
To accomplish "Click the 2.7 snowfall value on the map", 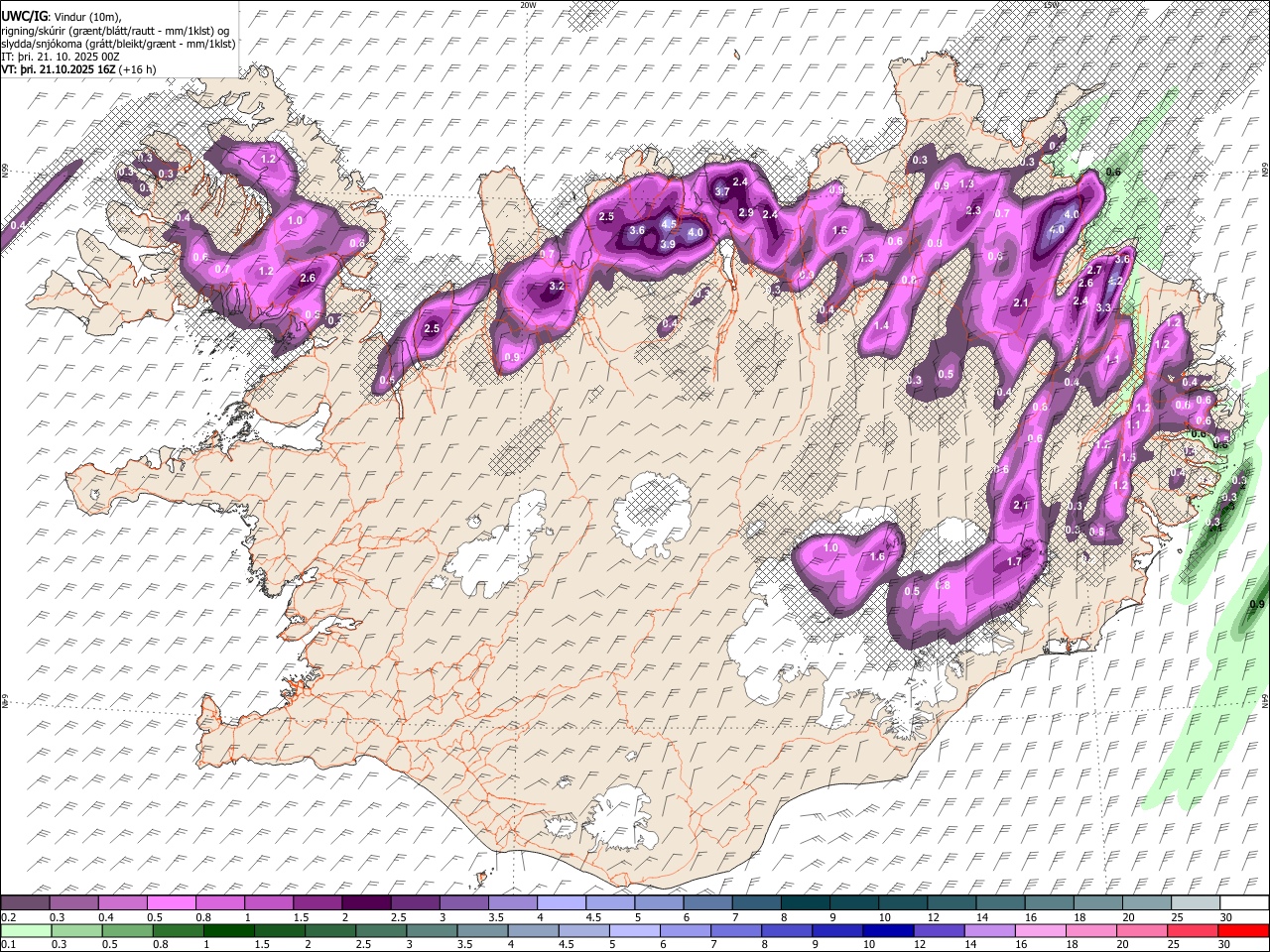I will click(1095, 270).
